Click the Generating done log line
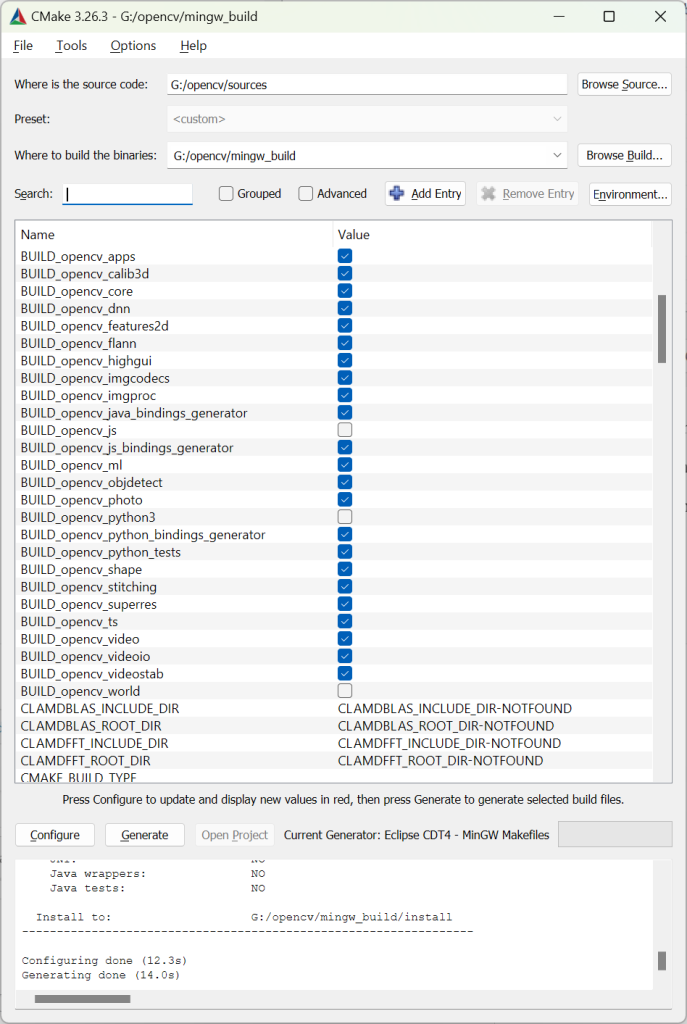Screen dimensions: 687x1024 pyautogui.click(x=101, y=975)
